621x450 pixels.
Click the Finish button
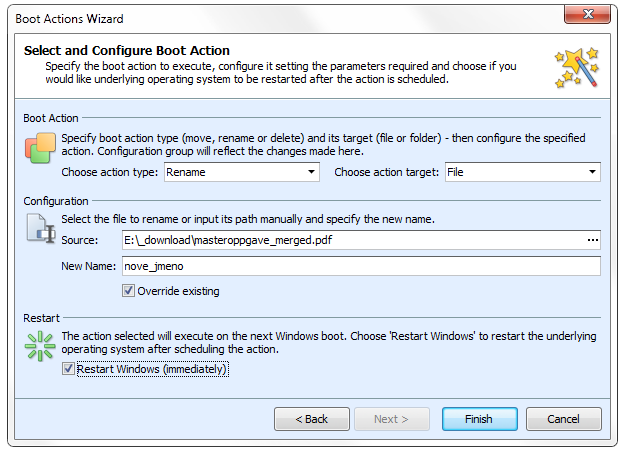pos(479,419)
